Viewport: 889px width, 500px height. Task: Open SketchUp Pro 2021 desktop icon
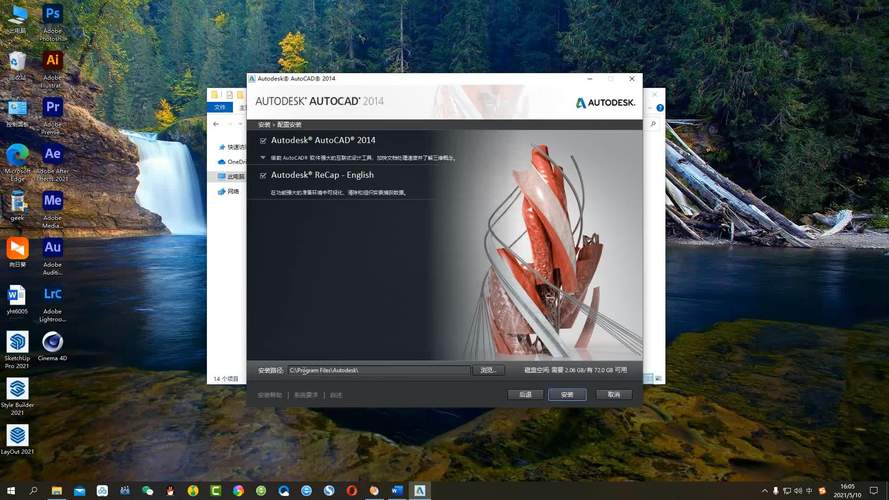pos(17,342)
